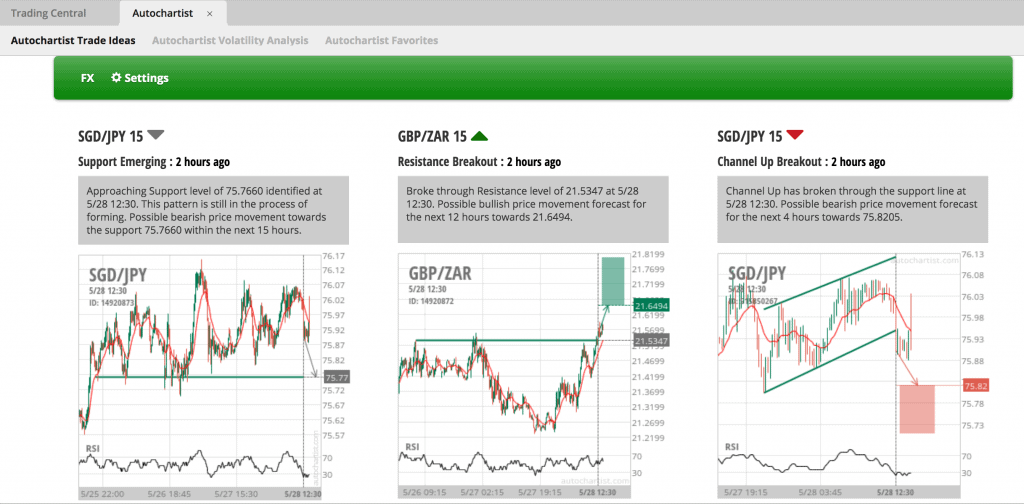Open the GBP/ZAR 15 title

pos(432,136)
